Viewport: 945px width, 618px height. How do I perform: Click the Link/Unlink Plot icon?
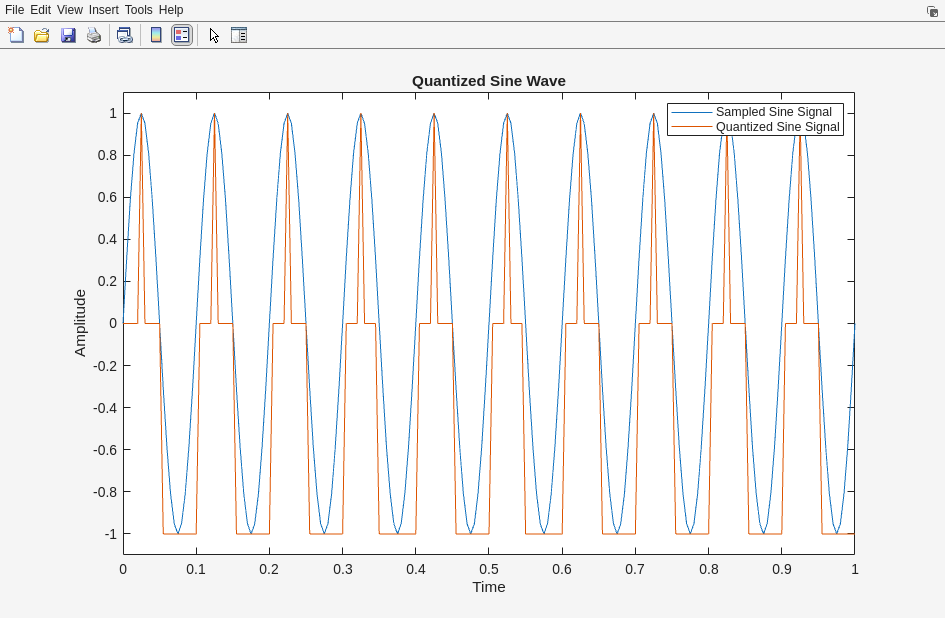(x=124, y=35)
